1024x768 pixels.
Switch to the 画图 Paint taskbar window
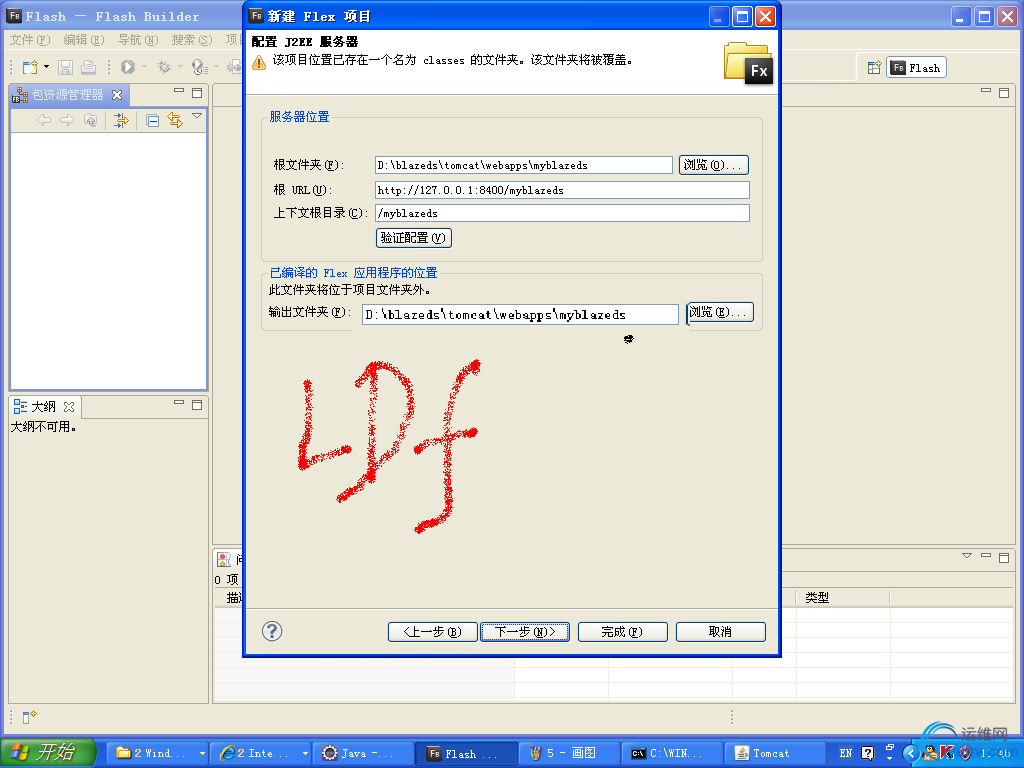point(570,753)
